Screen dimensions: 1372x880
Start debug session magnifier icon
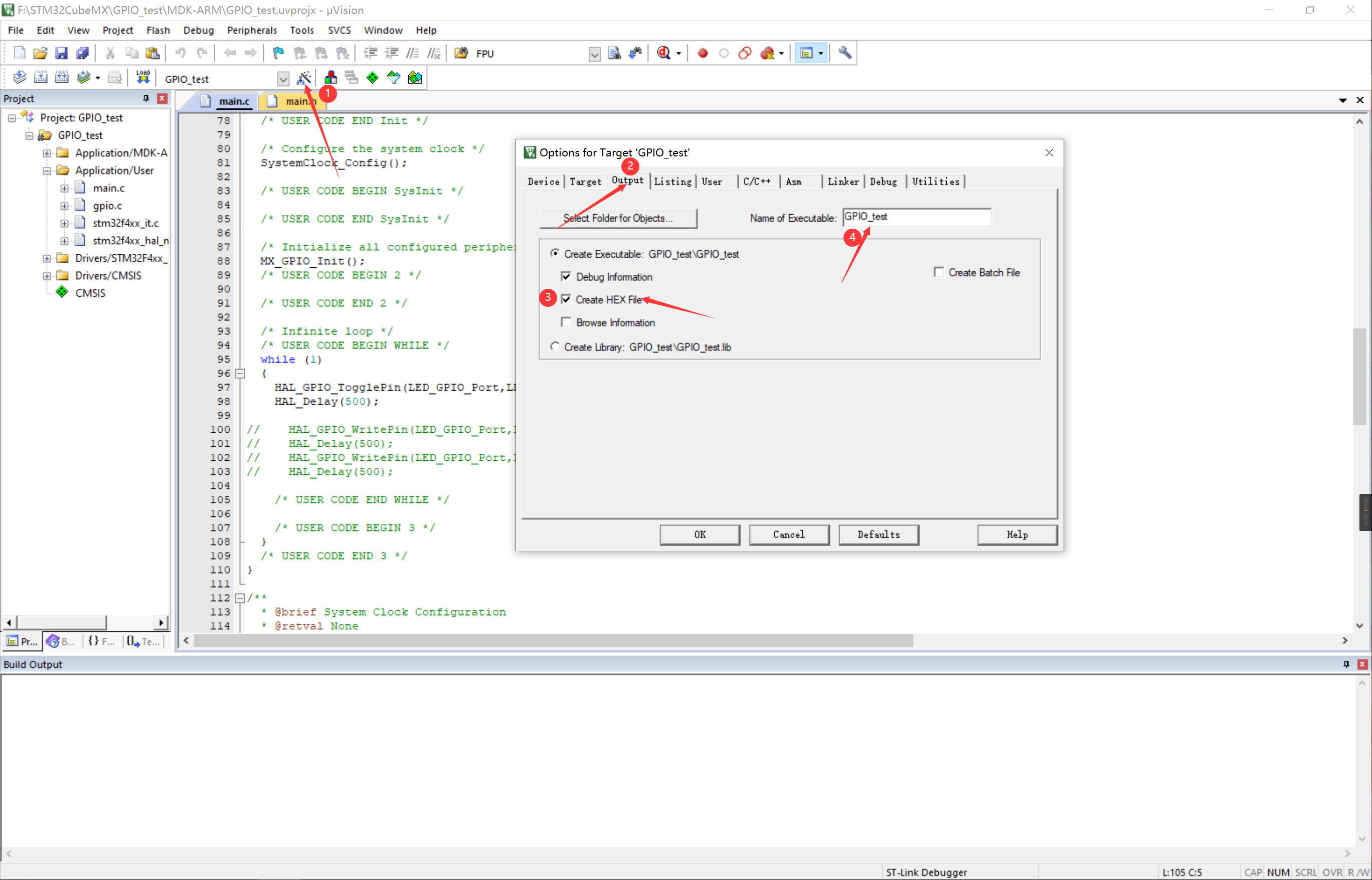[663, 53]
